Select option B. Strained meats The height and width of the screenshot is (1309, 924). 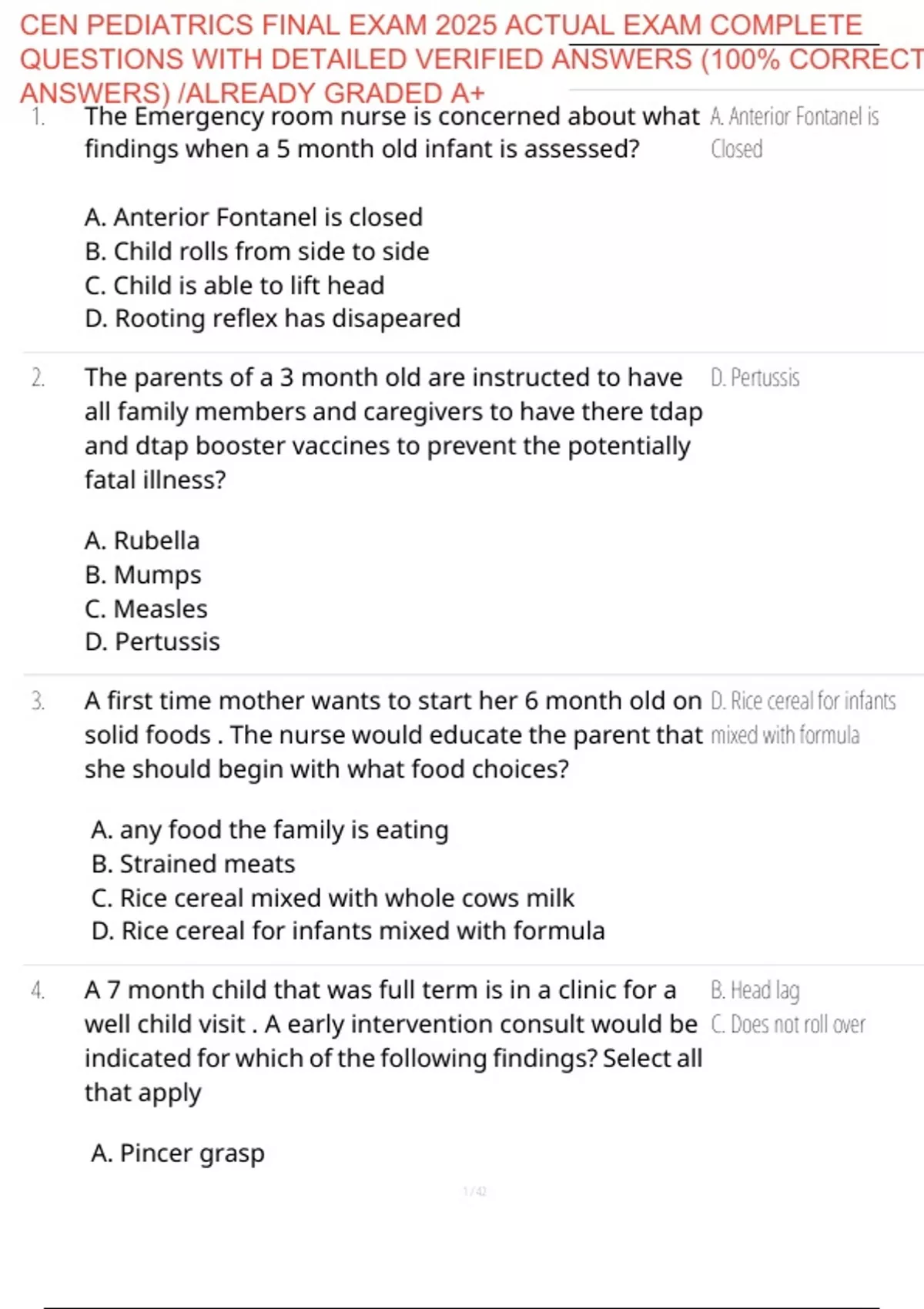(192, 864)
